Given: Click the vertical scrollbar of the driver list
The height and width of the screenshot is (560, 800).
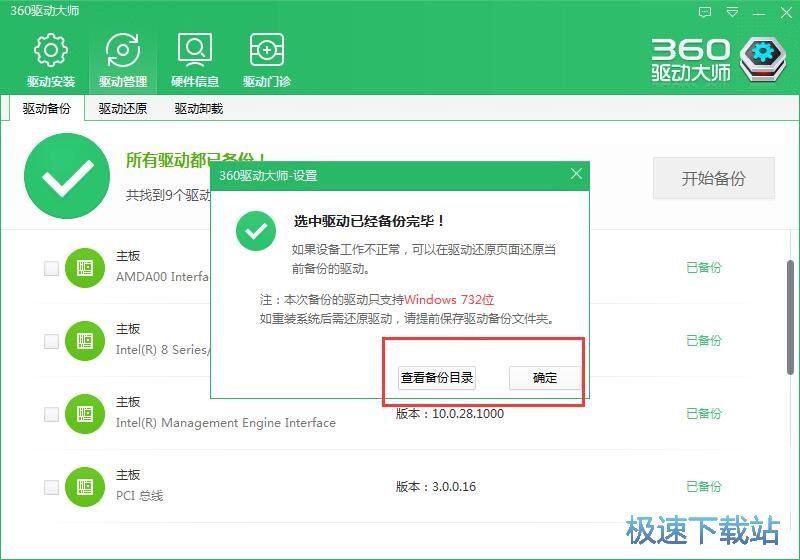Looking at the screenshot, I should tap(790, 317).
